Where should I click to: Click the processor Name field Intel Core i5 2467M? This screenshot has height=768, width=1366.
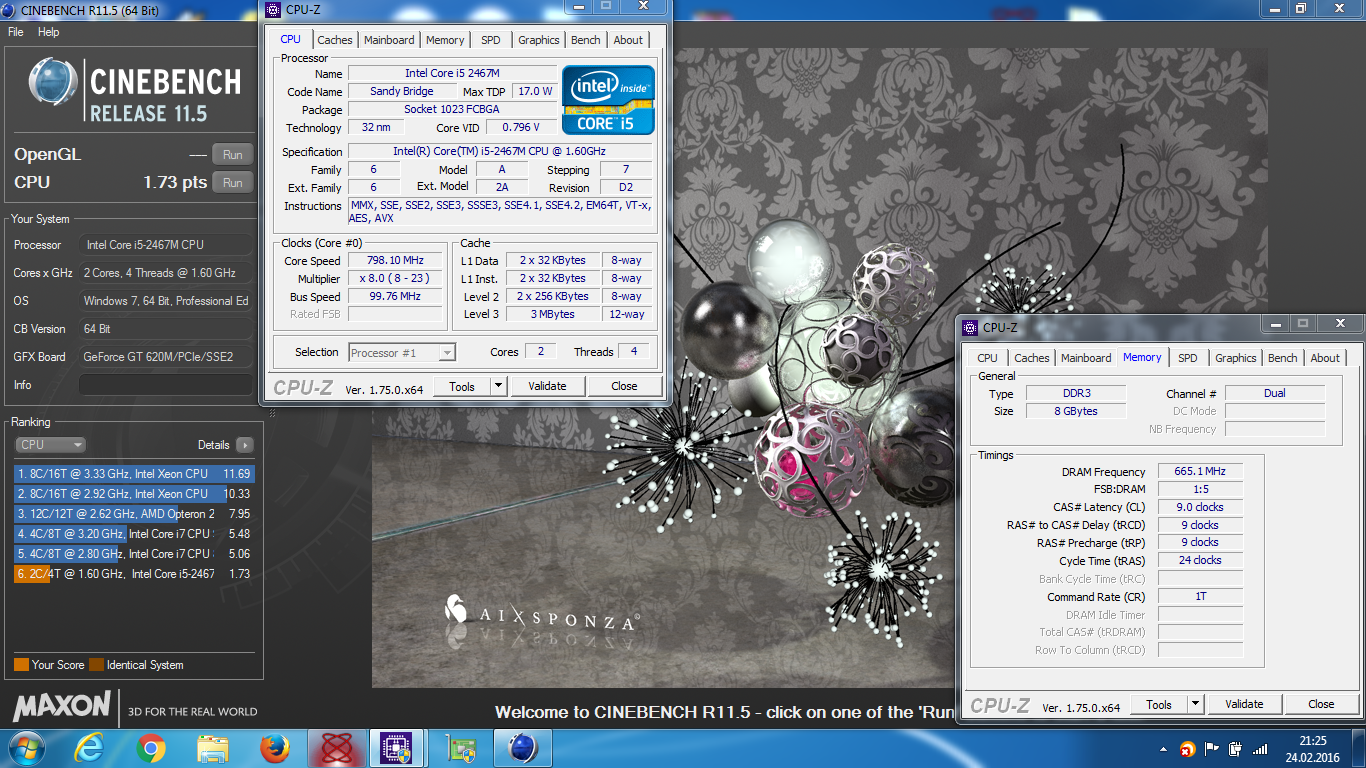click(452, 73)
